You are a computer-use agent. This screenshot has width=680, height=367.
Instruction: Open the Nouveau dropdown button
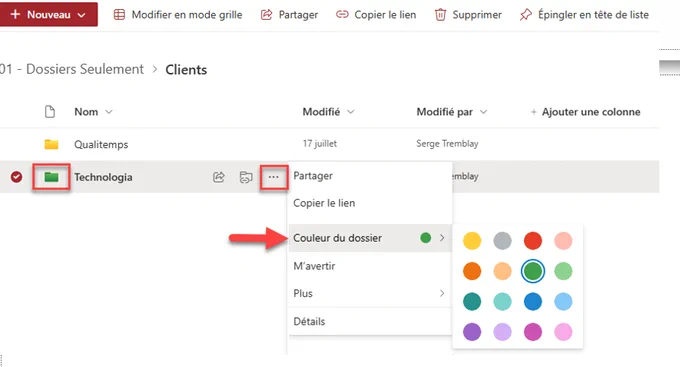pos(48,14)
